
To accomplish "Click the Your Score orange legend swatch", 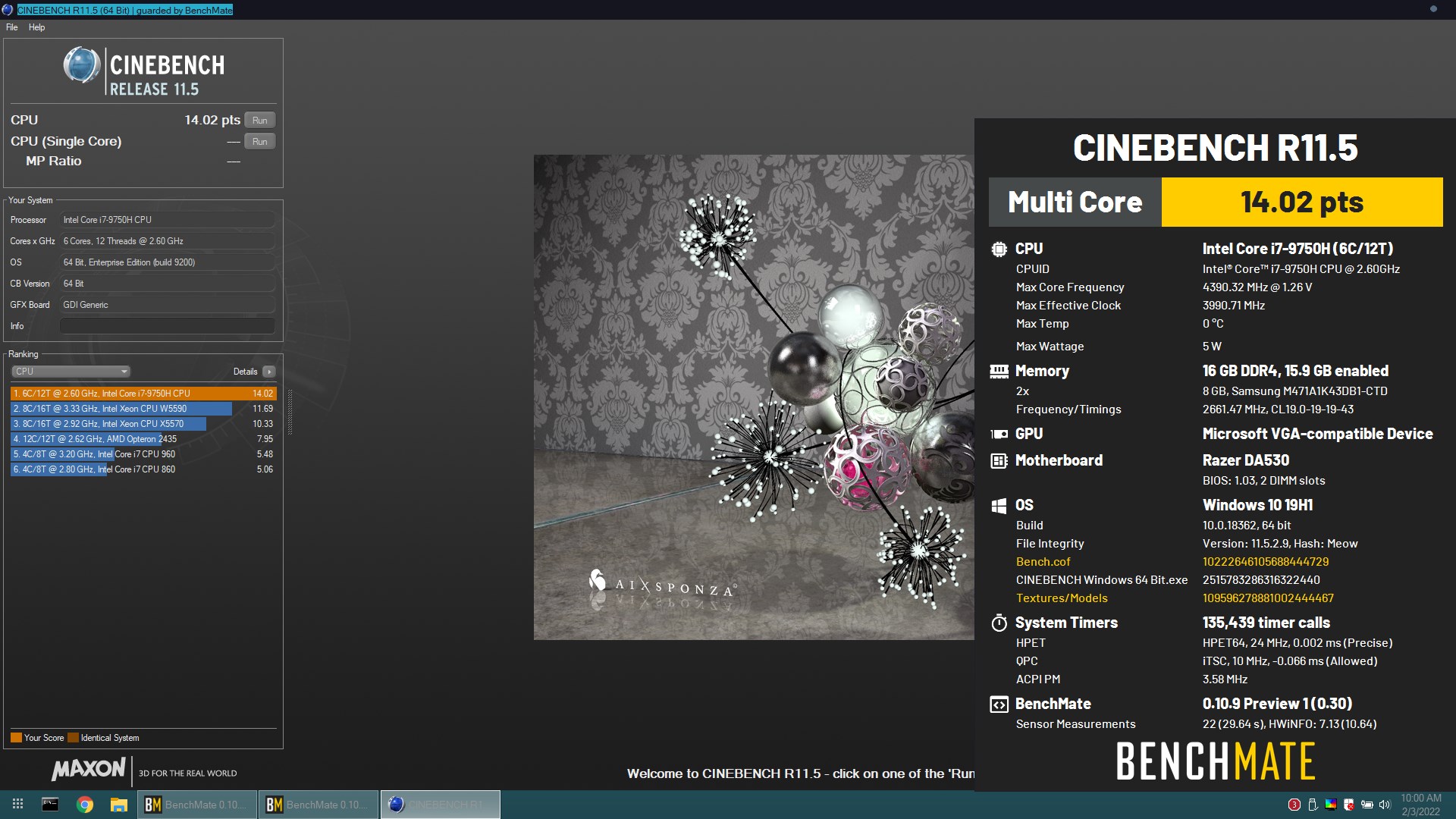I will pos(16,738).
